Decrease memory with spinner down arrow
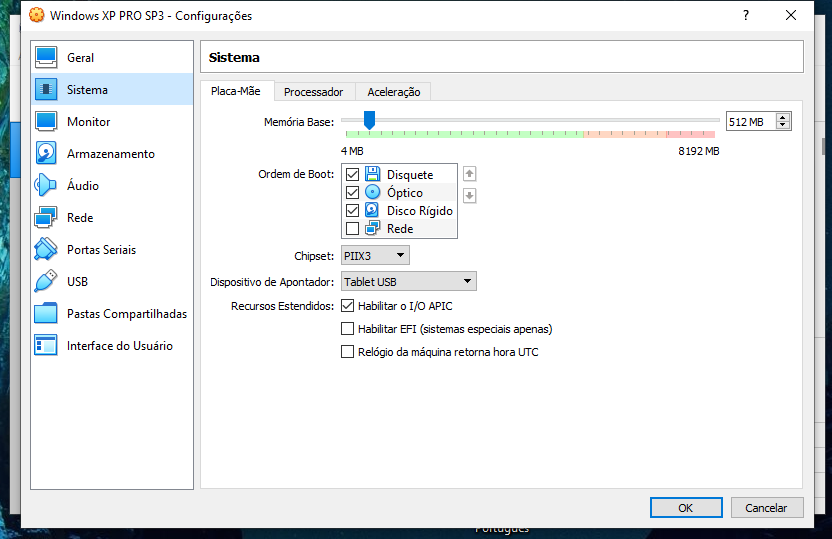The height and width of the screenshot is (539, 832). 783,126
